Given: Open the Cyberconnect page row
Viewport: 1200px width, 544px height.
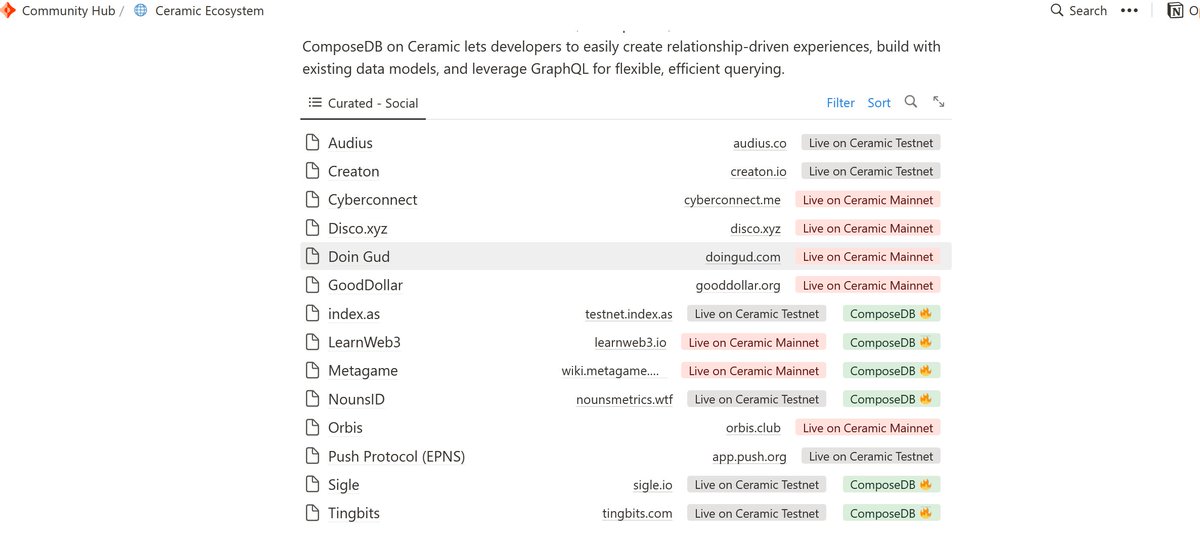Looking at the screenshot, I should click(x=626, y=200).
